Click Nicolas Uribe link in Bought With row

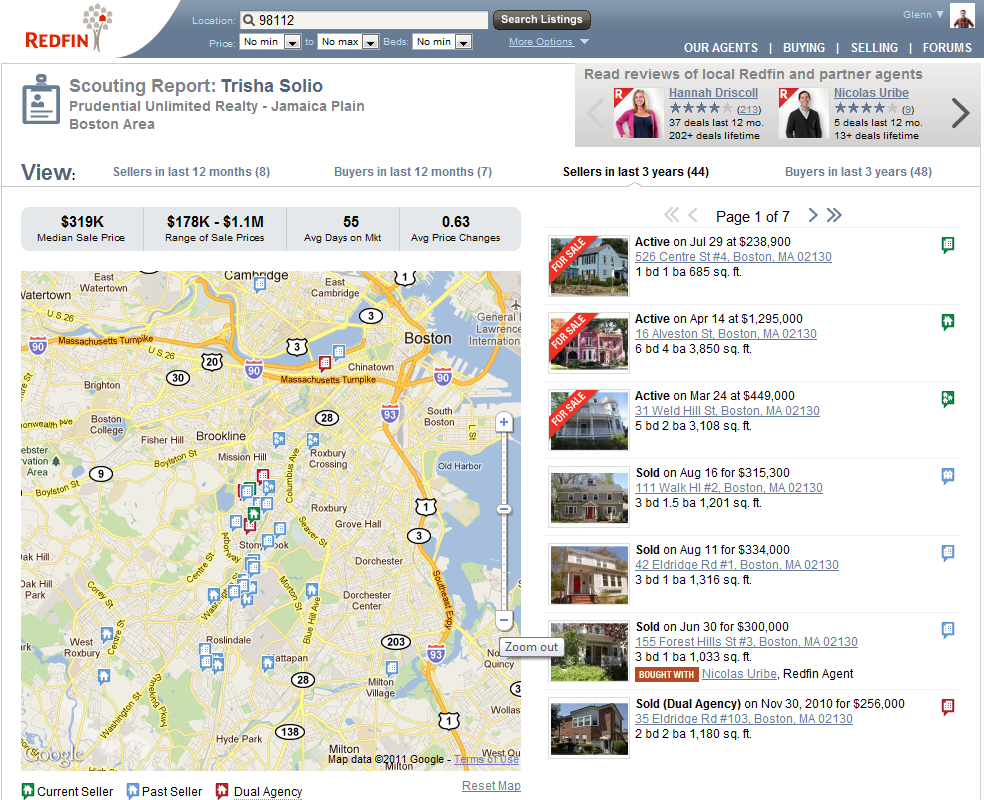coord(739,674)
